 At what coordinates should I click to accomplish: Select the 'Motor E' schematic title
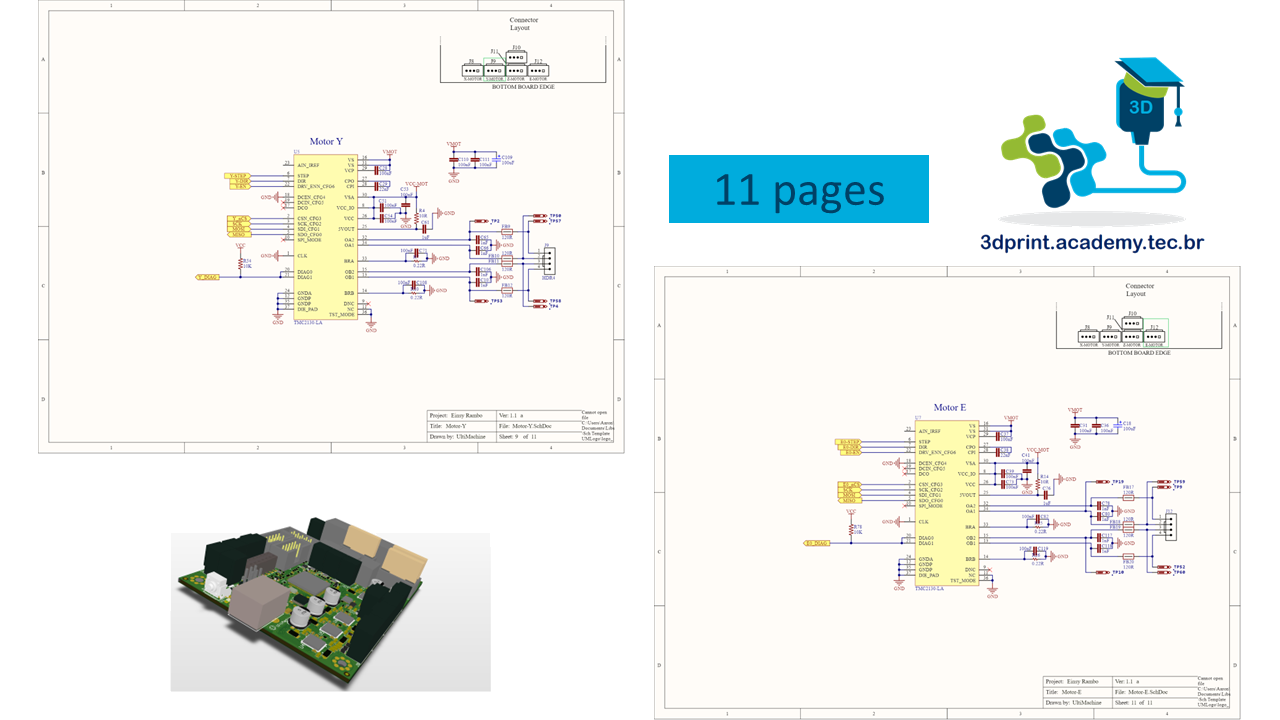pyautogui.click(x=950, y=408)
